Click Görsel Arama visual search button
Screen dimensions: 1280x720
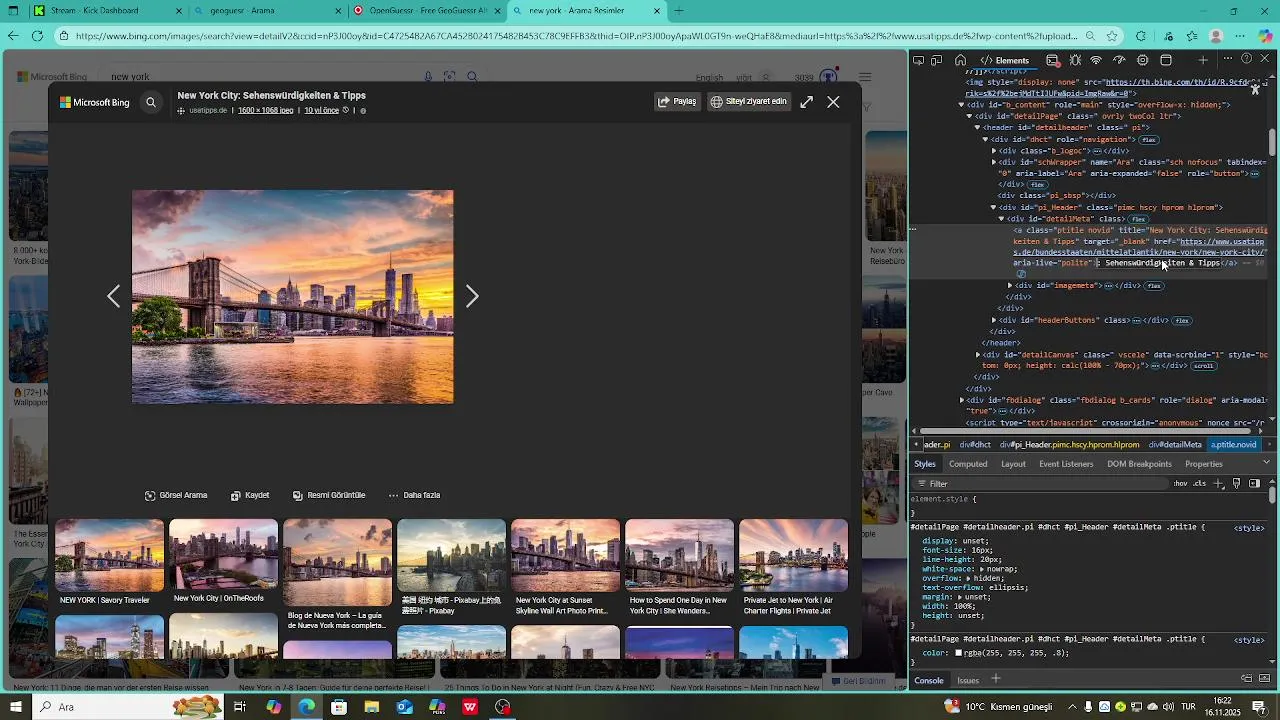click(x=176, y=495)
